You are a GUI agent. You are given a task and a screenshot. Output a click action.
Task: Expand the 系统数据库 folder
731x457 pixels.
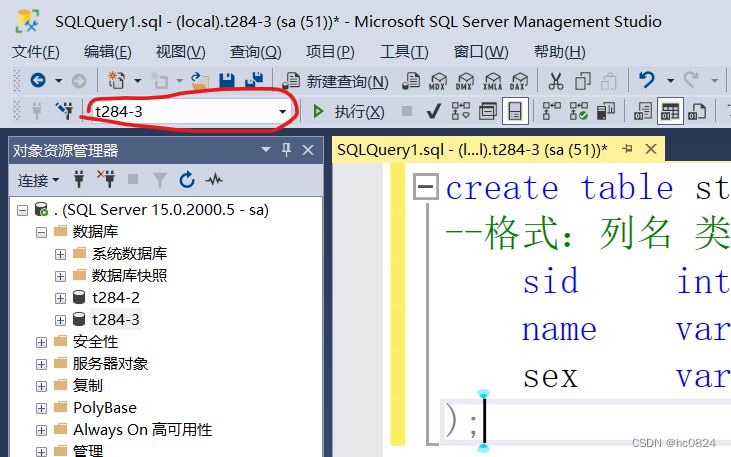click(x=60, y=254)
